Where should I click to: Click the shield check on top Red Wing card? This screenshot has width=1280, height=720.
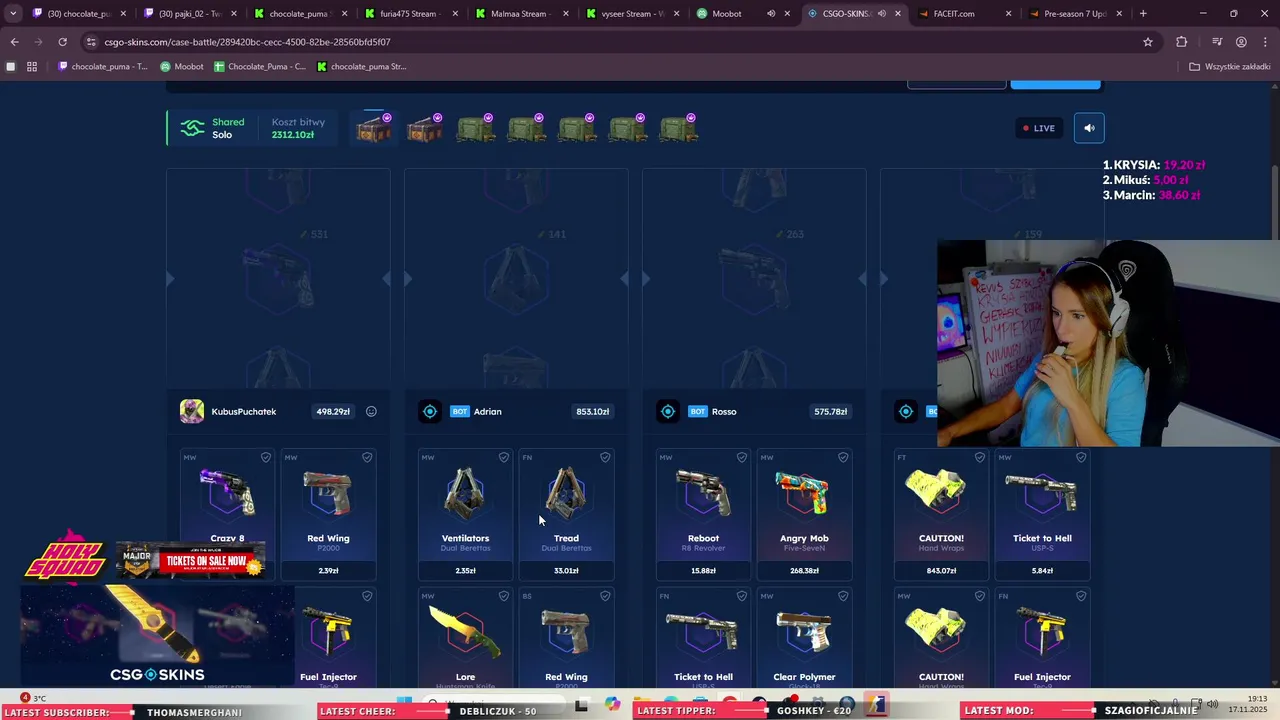(367, 457)
